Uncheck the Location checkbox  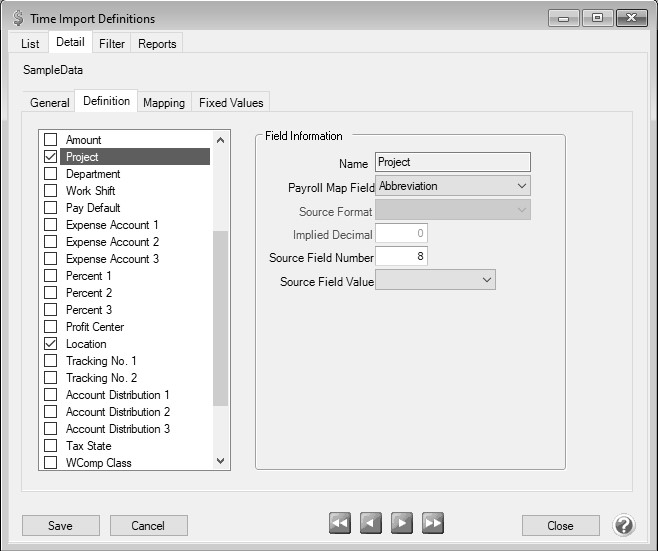click(x=51, y=344)
